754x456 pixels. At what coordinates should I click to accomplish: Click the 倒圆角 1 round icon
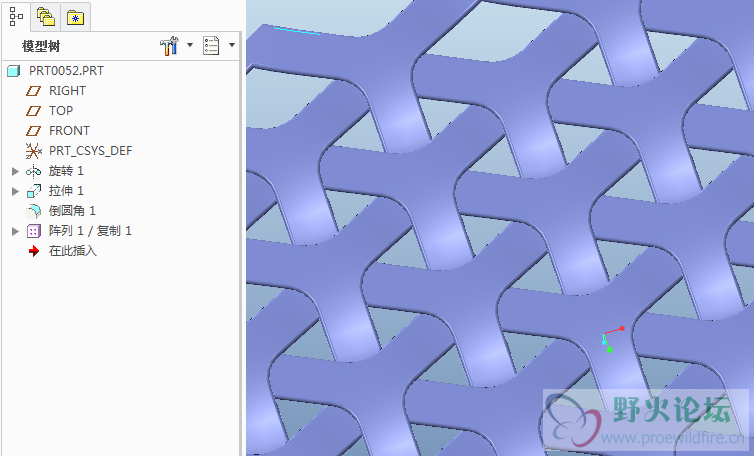(34, 211)
